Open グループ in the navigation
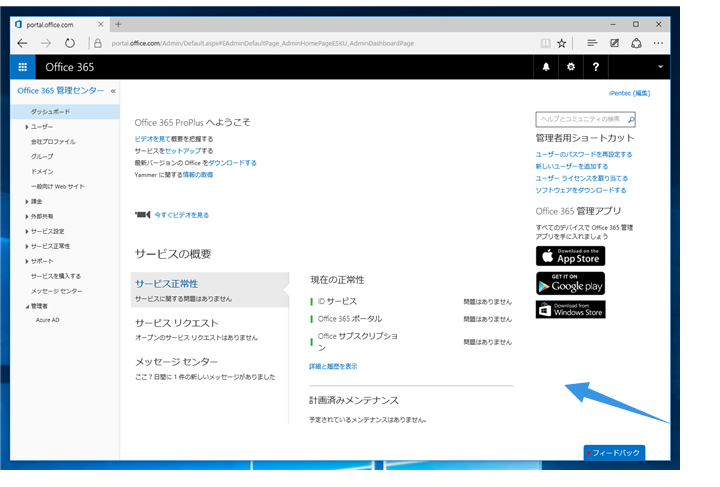This screenshot has height=487, width=720. (x=42, y=157)
